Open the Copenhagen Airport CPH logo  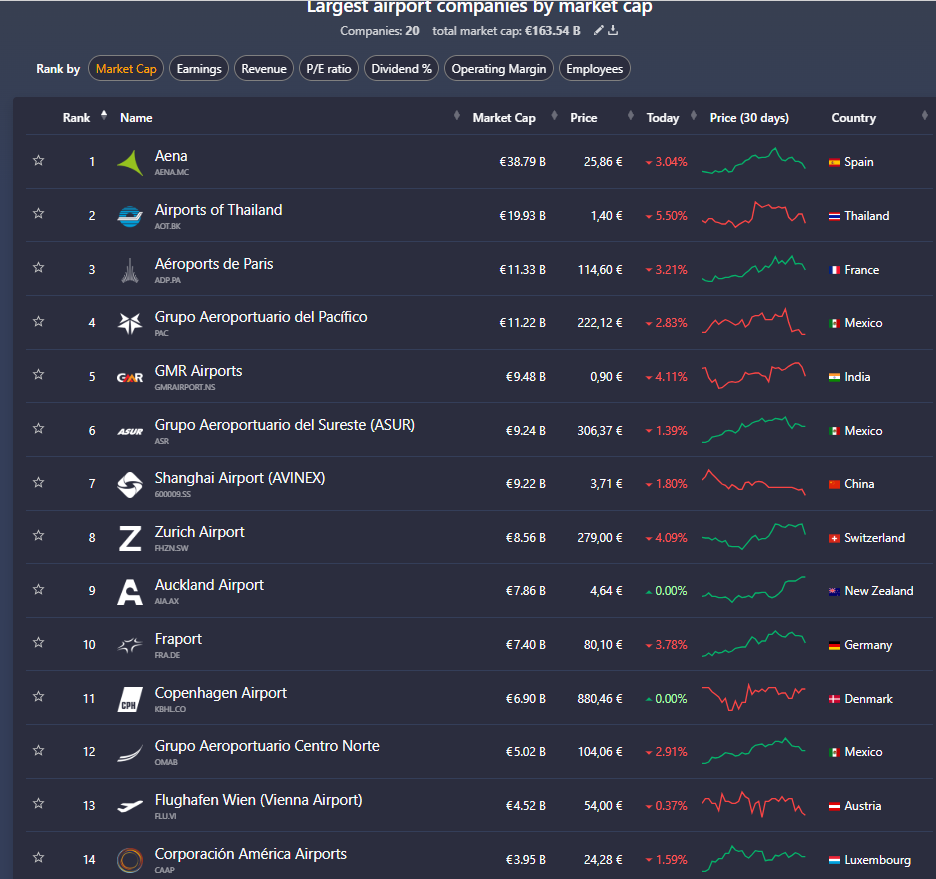pos(130,699)
